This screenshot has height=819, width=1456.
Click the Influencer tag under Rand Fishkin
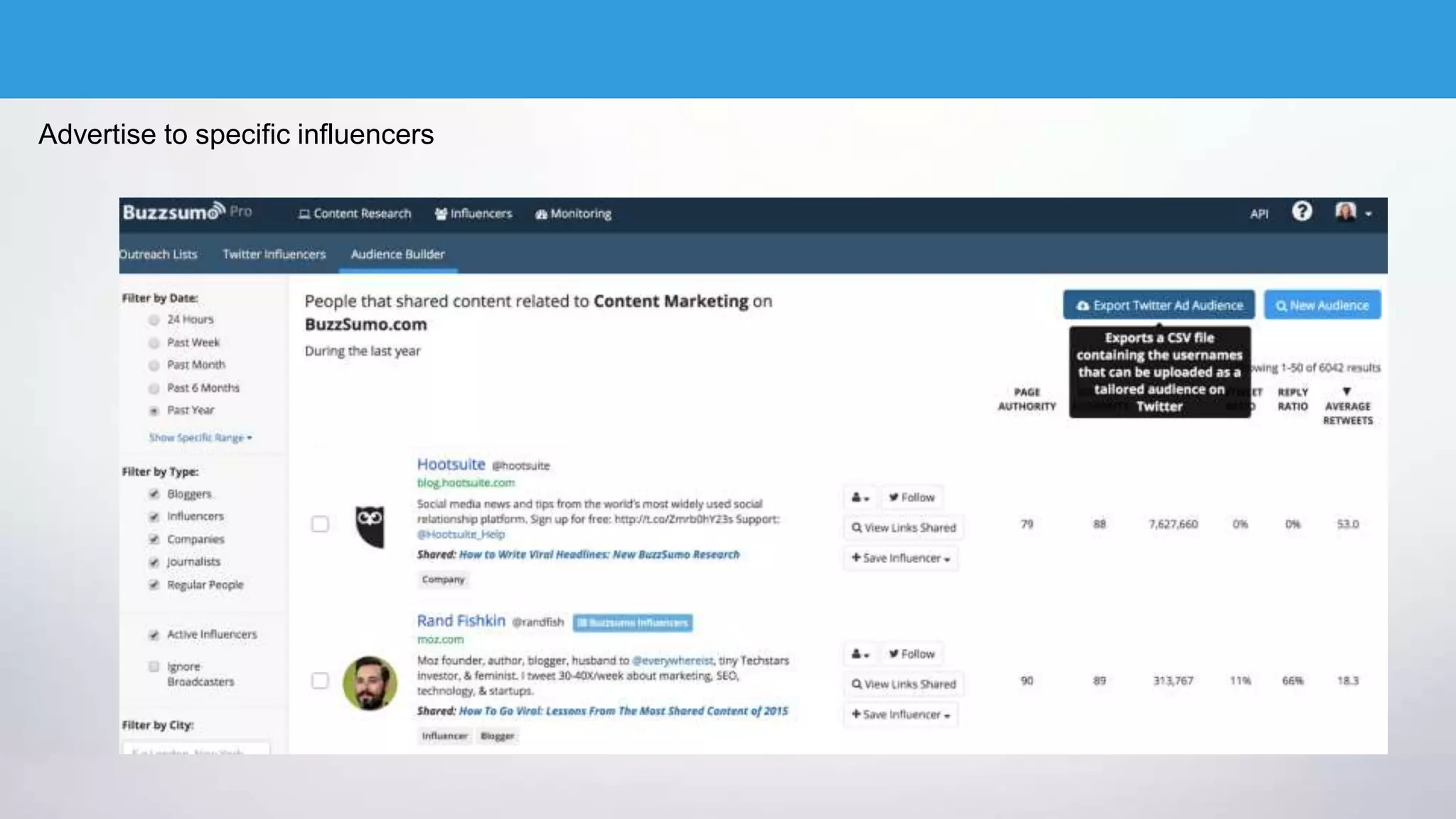(444, 736)
